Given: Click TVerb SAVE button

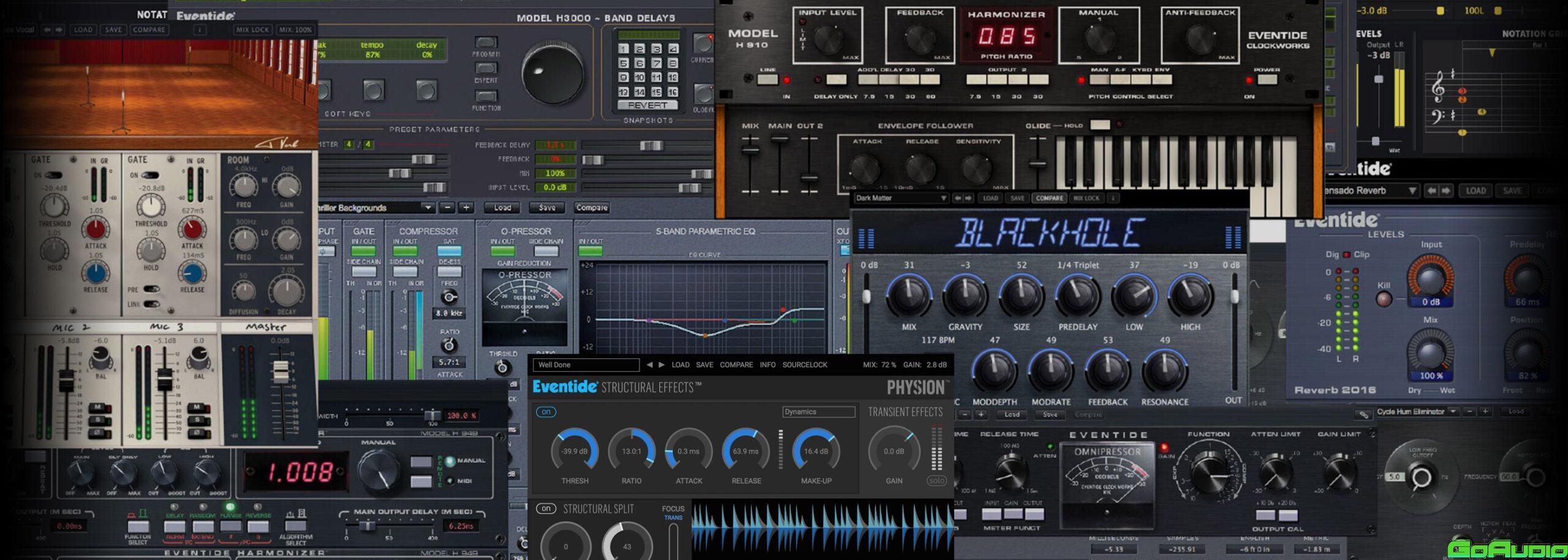Looking at the screenshot, I should [113, 29].
